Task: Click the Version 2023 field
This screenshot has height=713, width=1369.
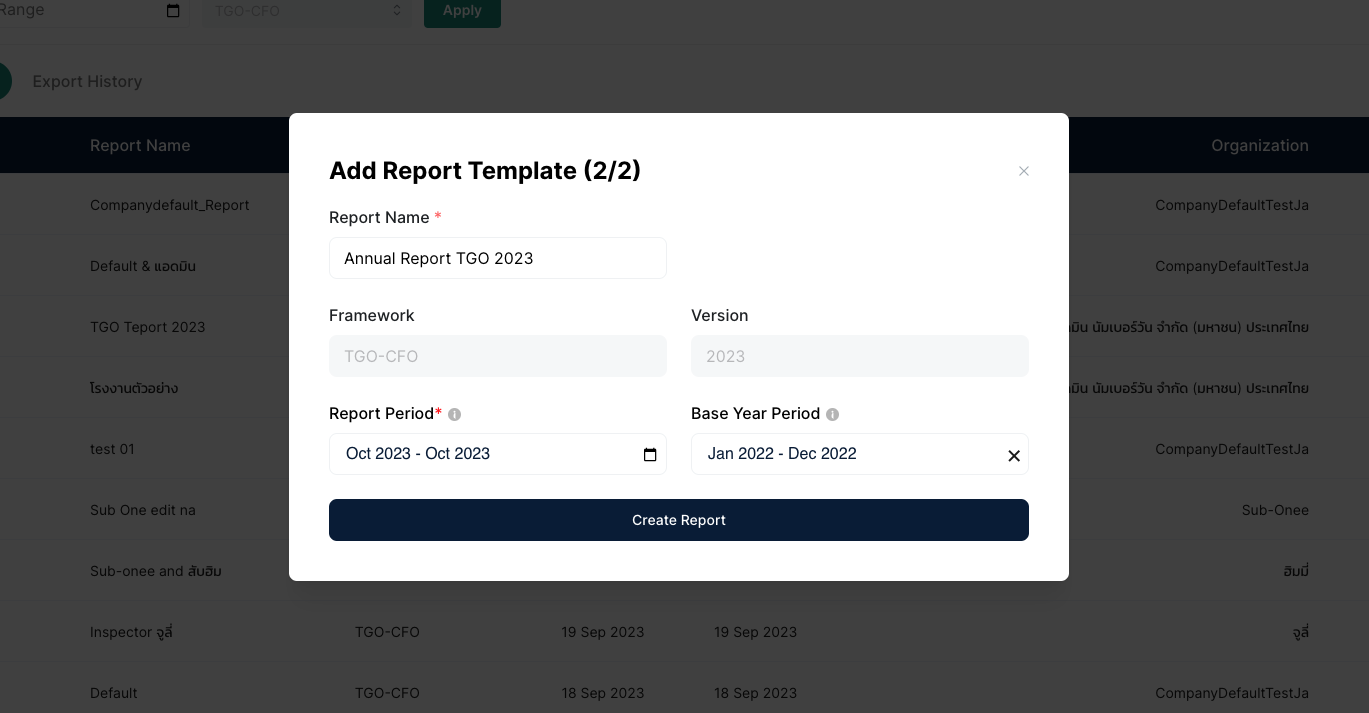Action: point(859,356)
